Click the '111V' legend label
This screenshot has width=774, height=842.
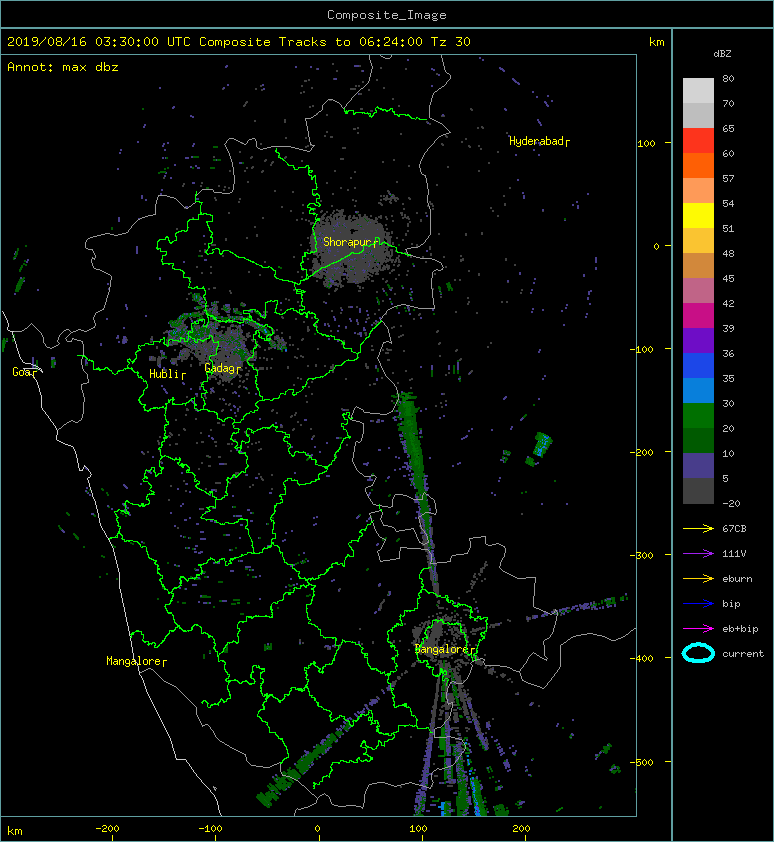pyautogui.click(x=734, y=554)
